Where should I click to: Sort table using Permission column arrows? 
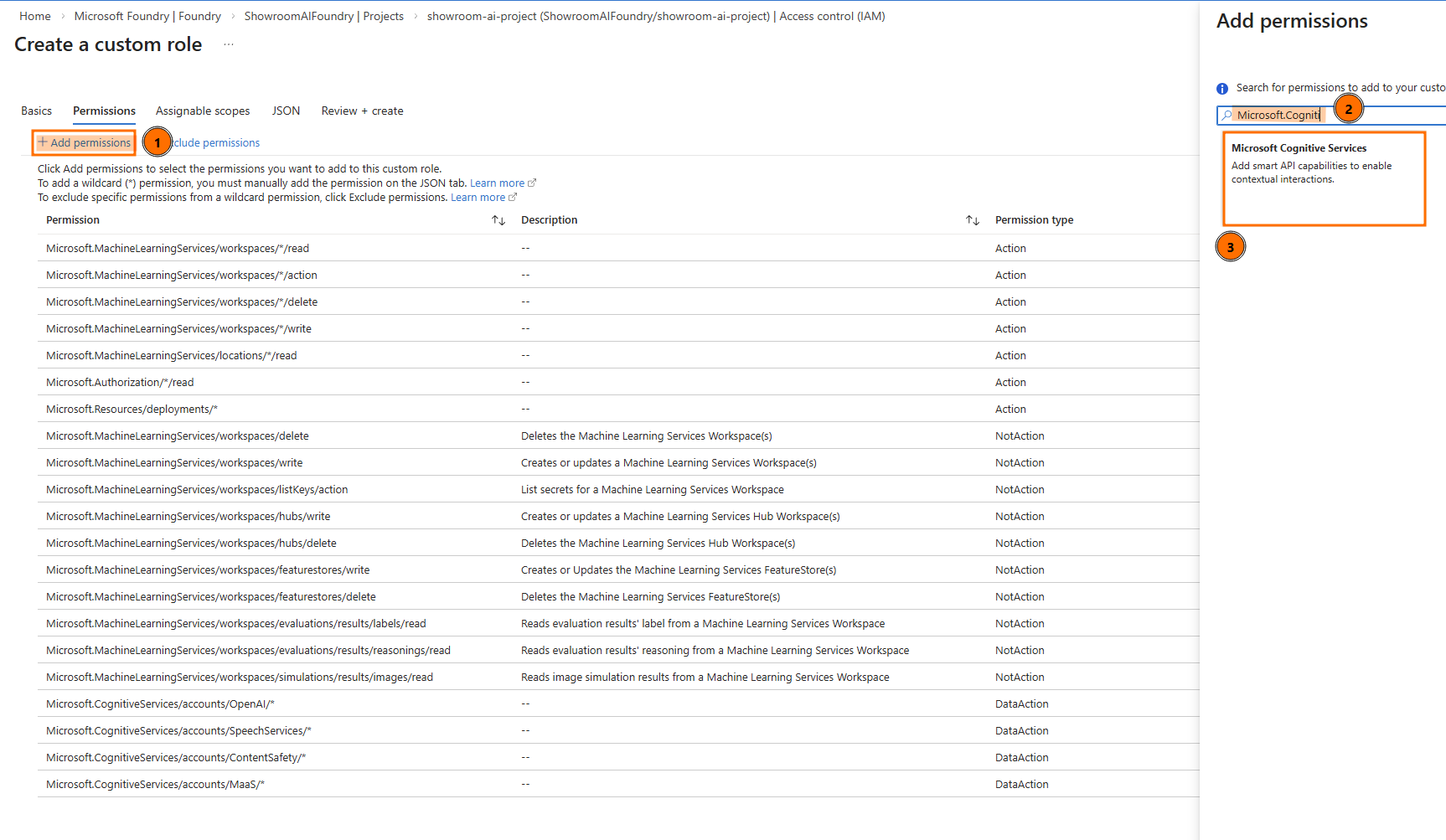click(x=498, y=220)
